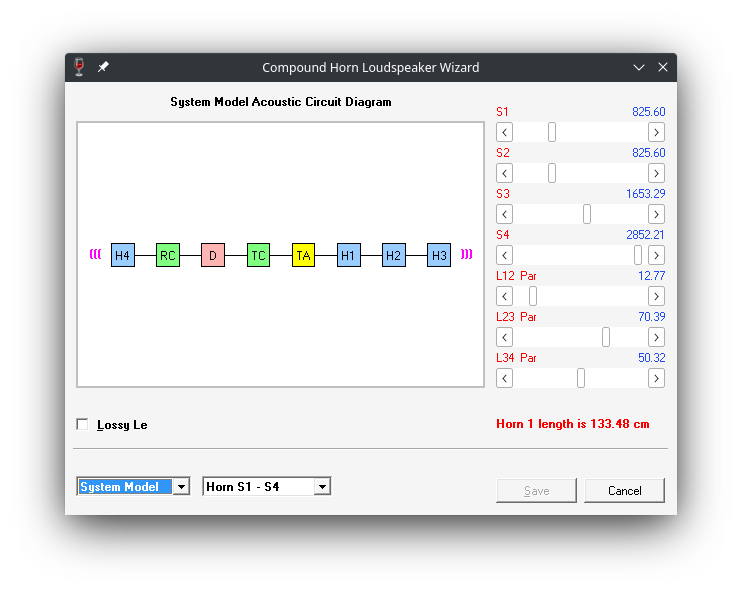Toggle the pin window icon

pyautogui.click(x=103, y=67)
